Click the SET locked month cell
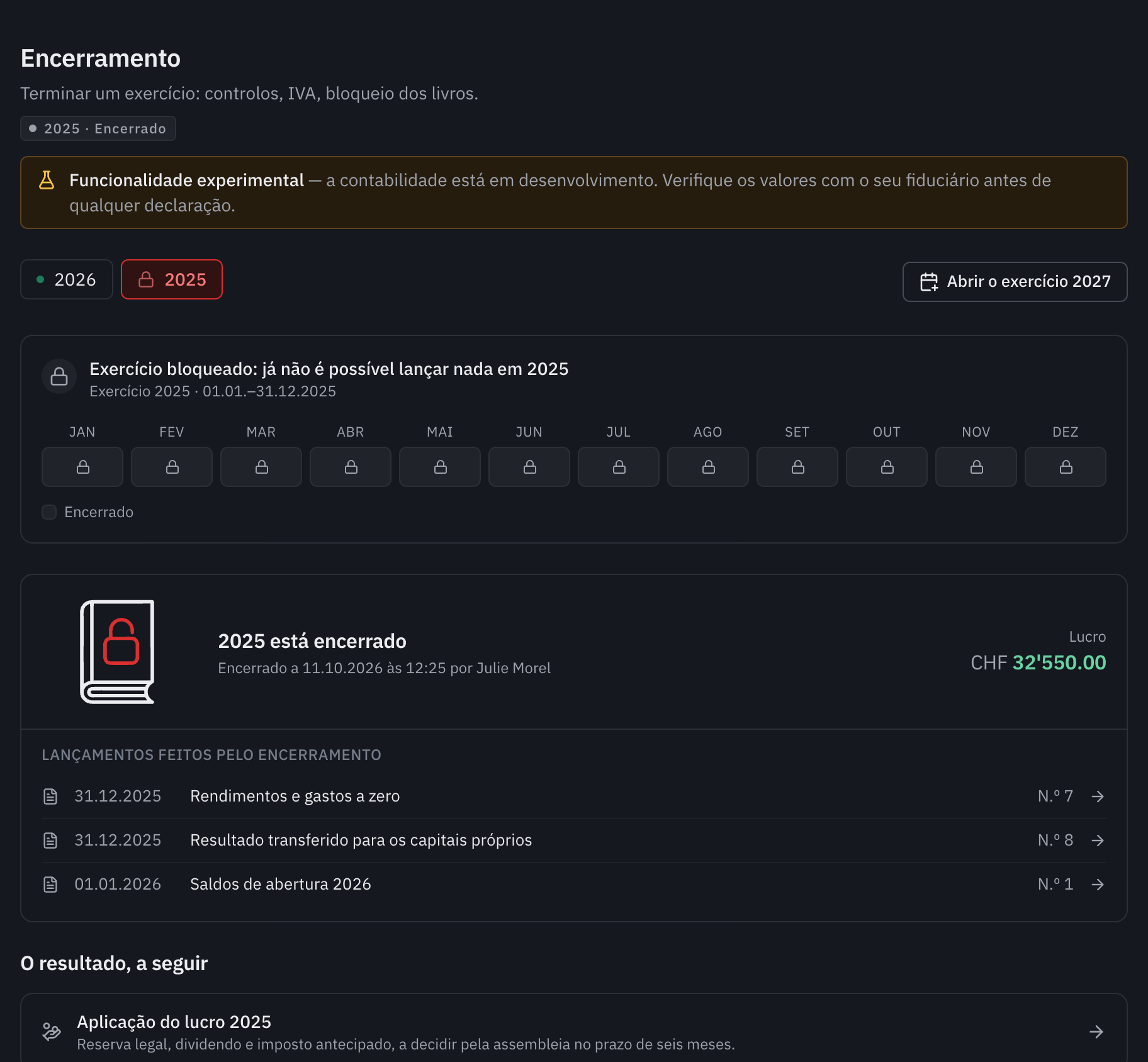1148x1062 pixels. tap(797, 467)
